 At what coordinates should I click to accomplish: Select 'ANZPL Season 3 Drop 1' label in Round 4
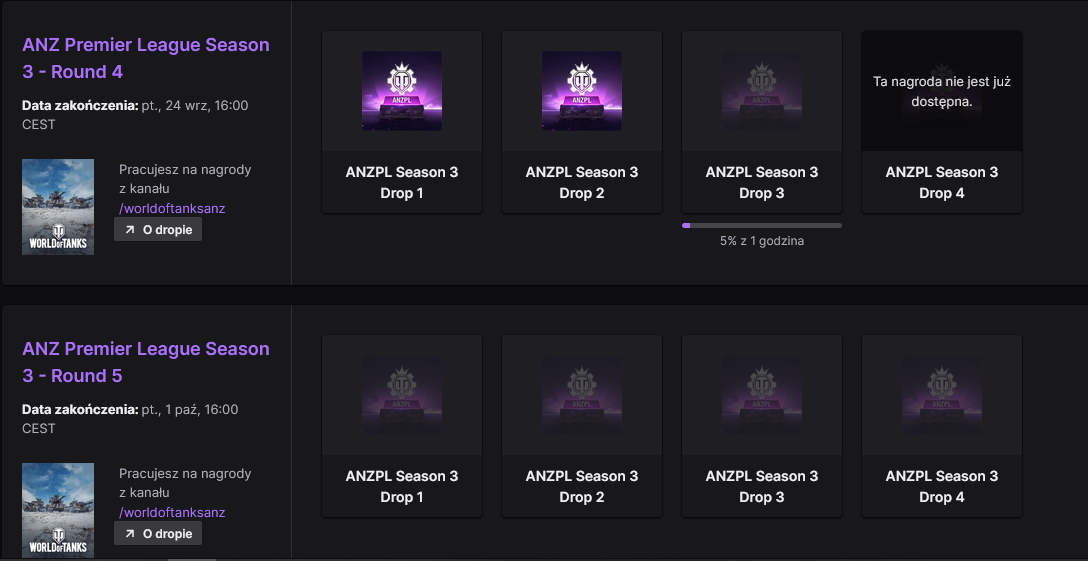[402, 183]
